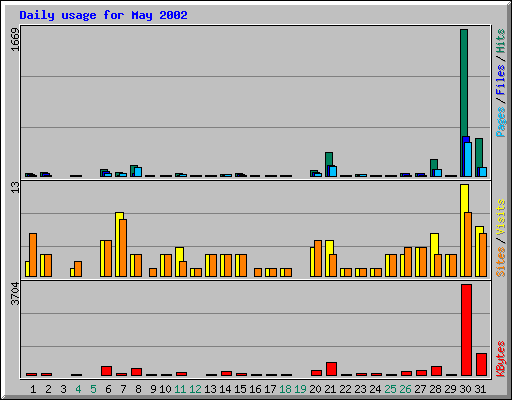Click the 'Daily usage for May 2002' title
Image resolution: width=512 pixels, height=400 pixels.
103,15
